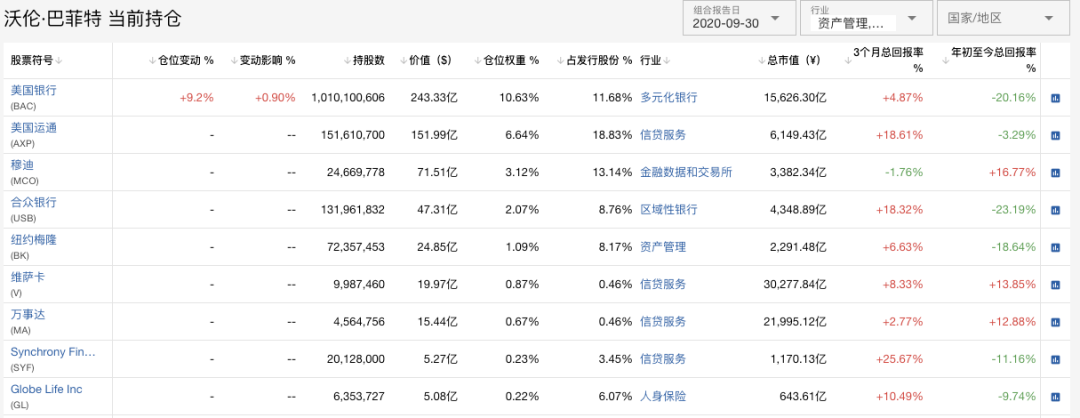Open chart icon for 美国运通 row

coord(1055,136)
